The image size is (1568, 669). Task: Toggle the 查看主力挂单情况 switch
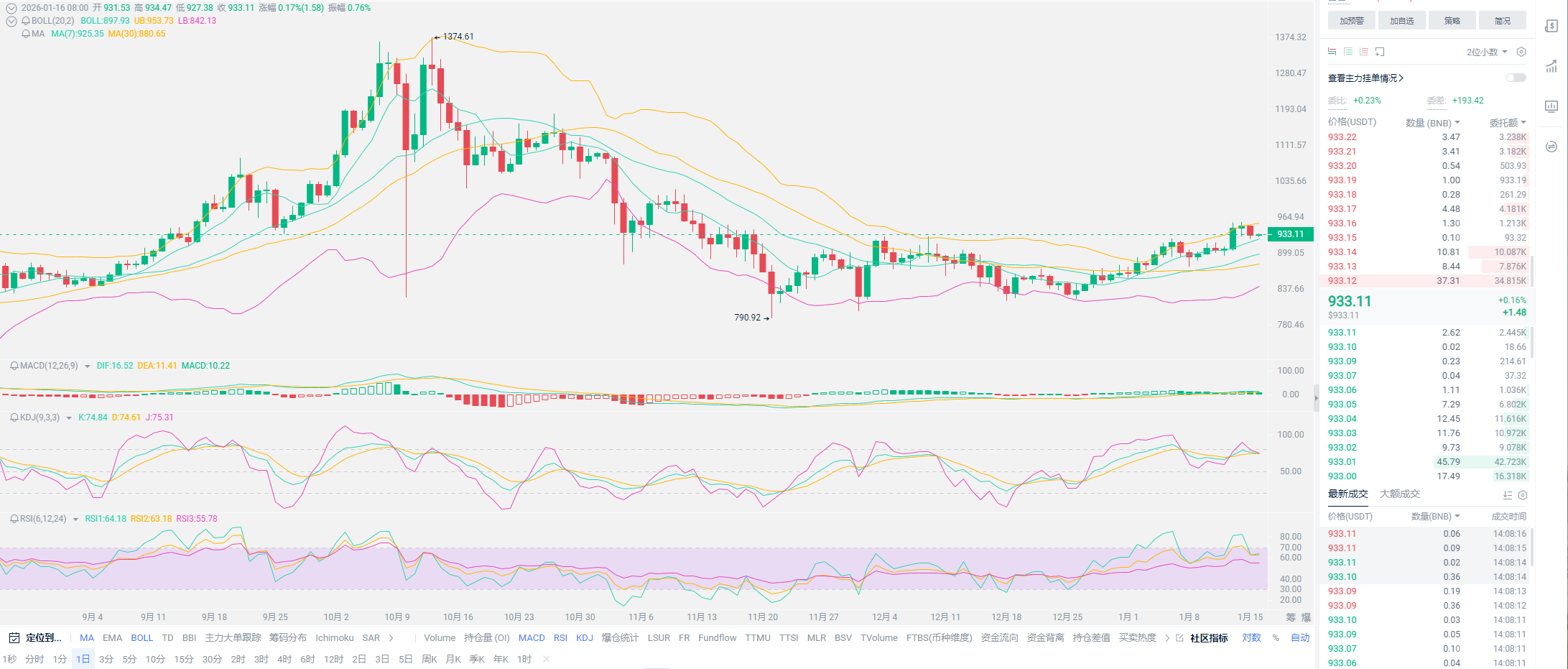1516,78
